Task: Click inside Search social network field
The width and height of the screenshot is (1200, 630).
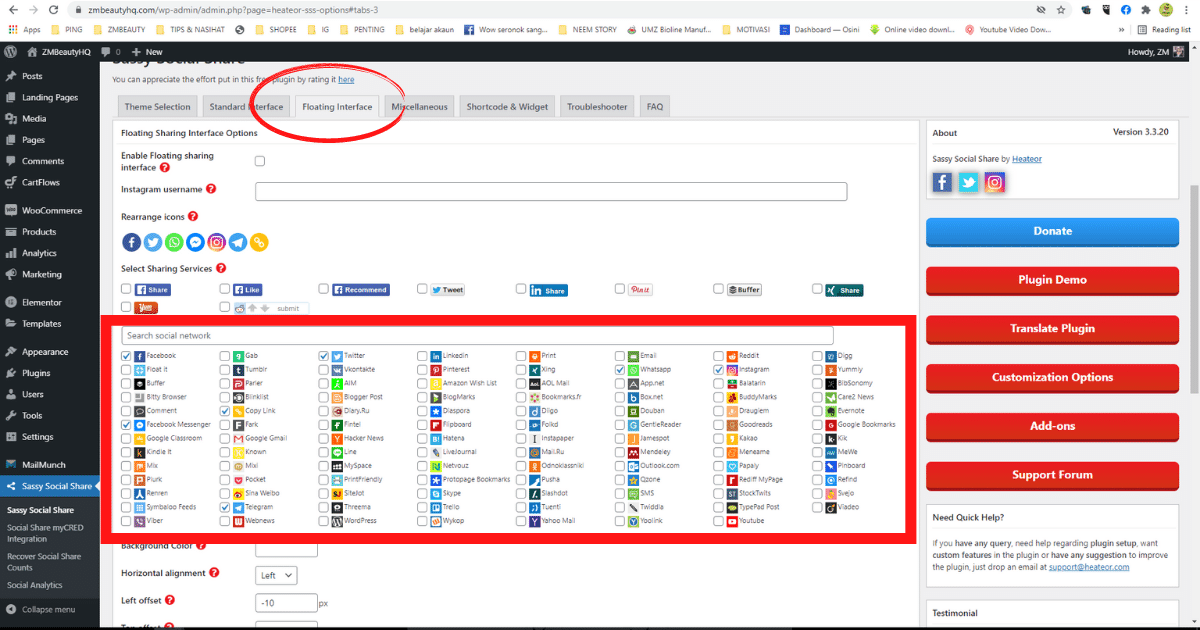Action: (477, 336)
